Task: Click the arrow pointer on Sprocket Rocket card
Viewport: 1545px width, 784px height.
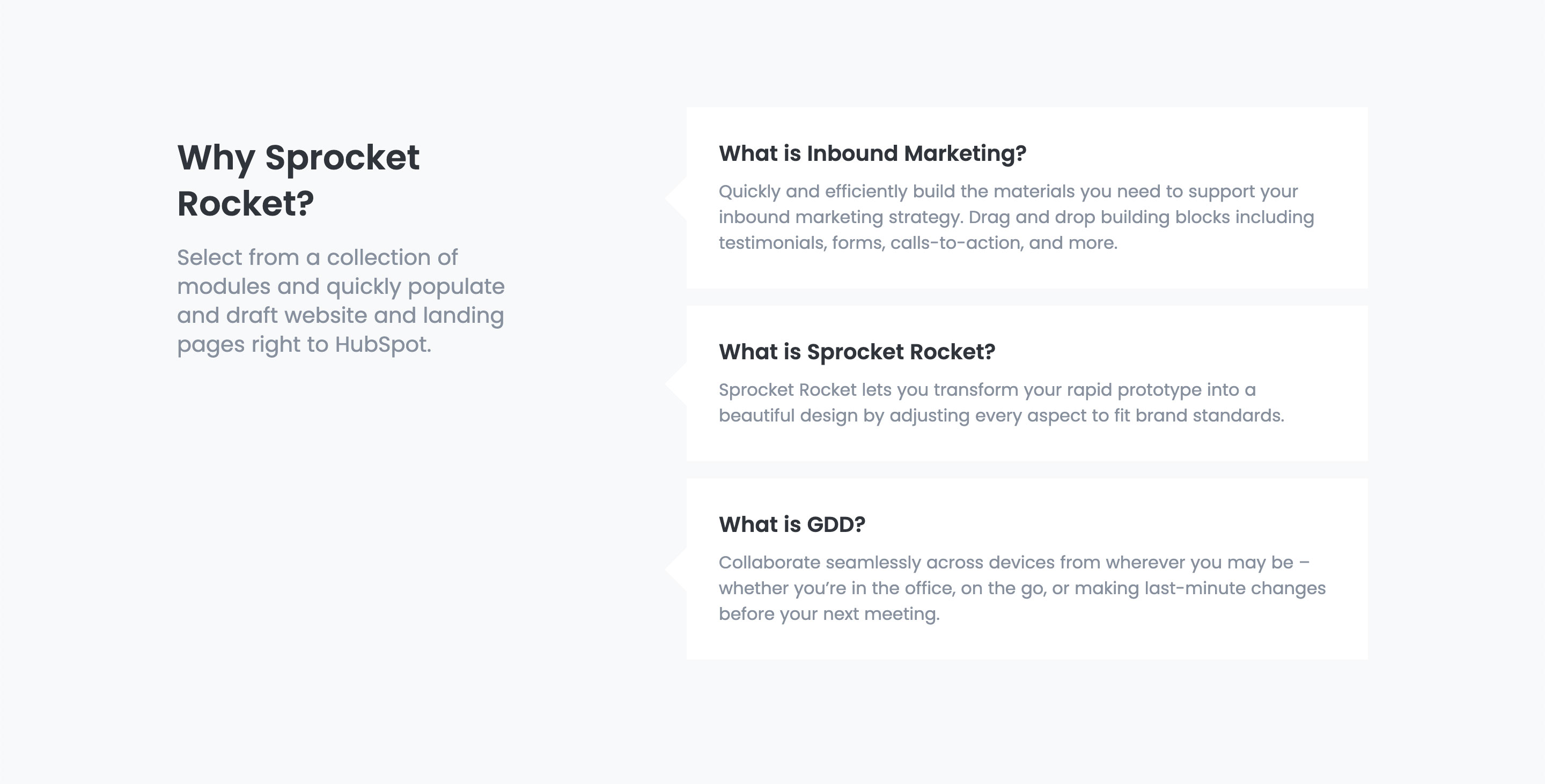Action: 676,383
